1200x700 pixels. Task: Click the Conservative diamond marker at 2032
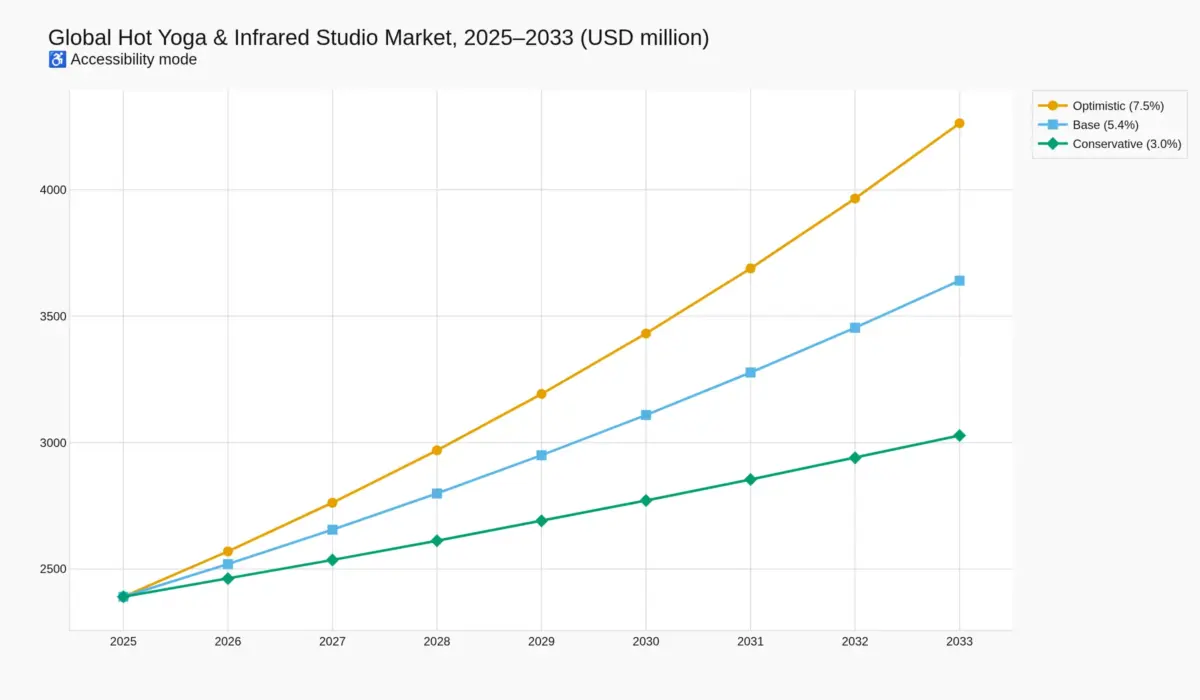point(855,458)
